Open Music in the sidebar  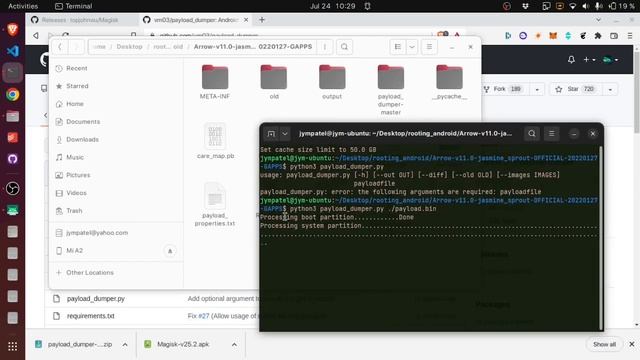[75, 157]
